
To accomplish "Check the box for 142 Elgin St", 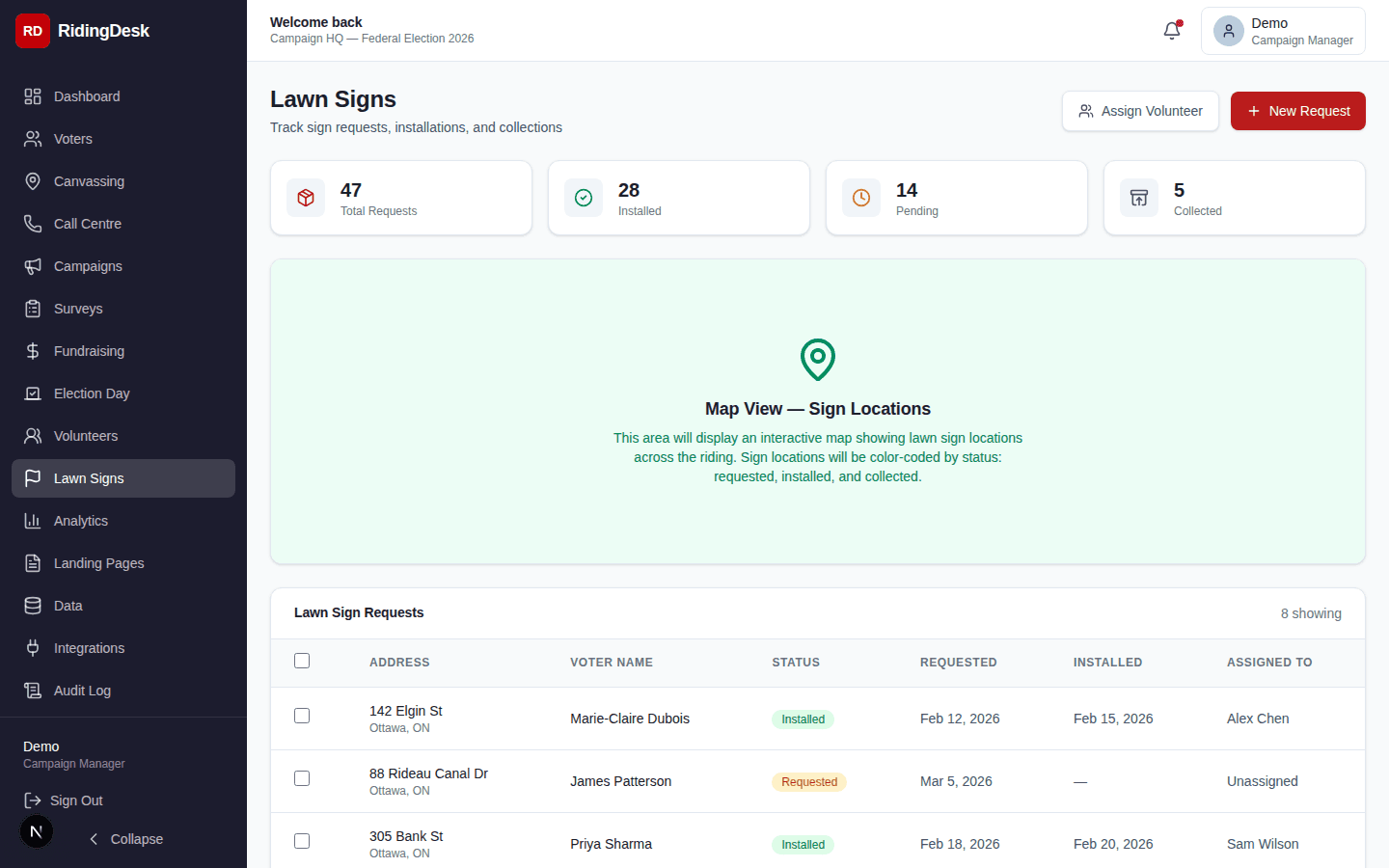I will click(302, 716).
